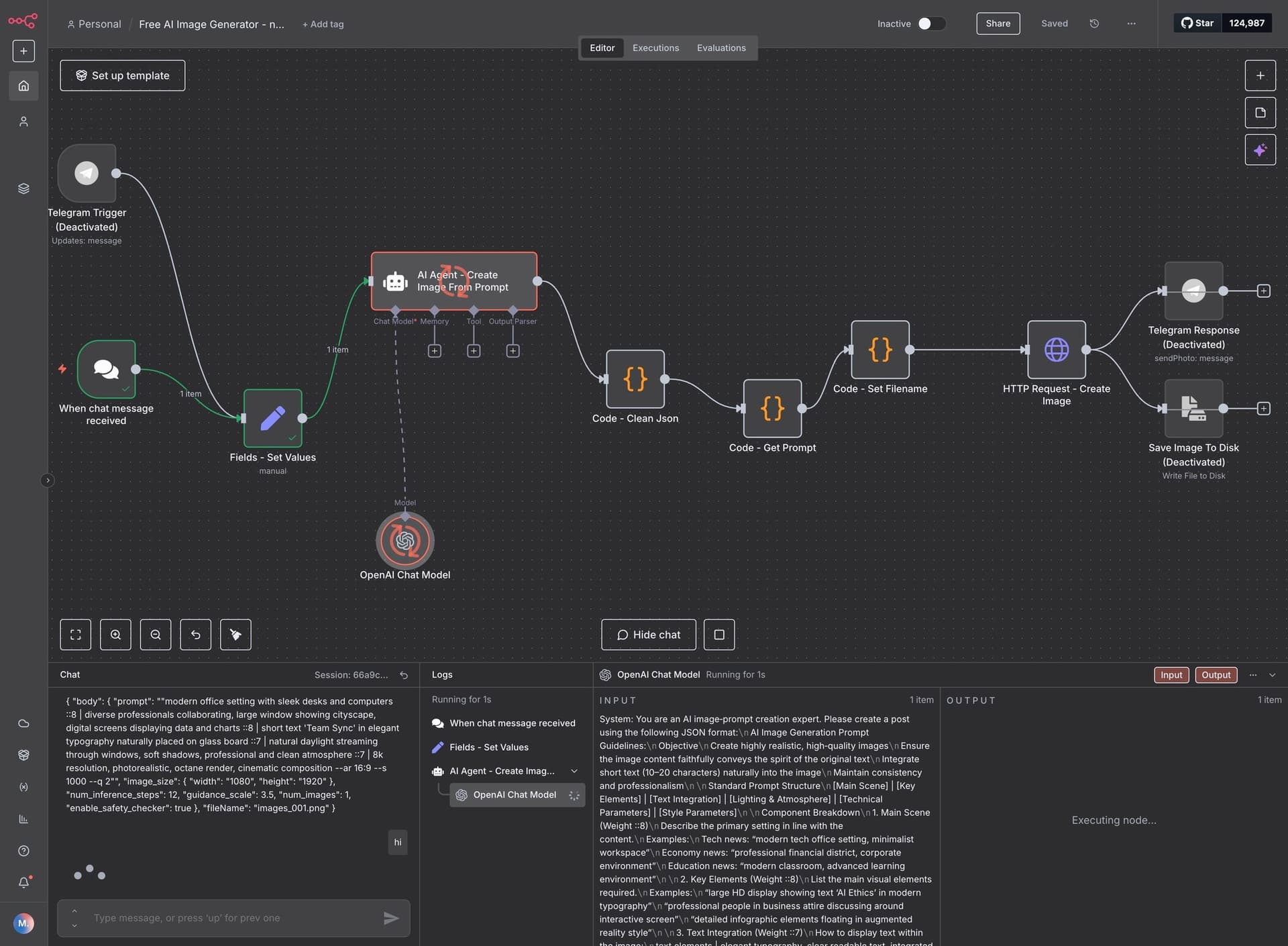Select the Code - Set Filename node
This screenshot has width=1288, height=946.
tap(880, 350)
